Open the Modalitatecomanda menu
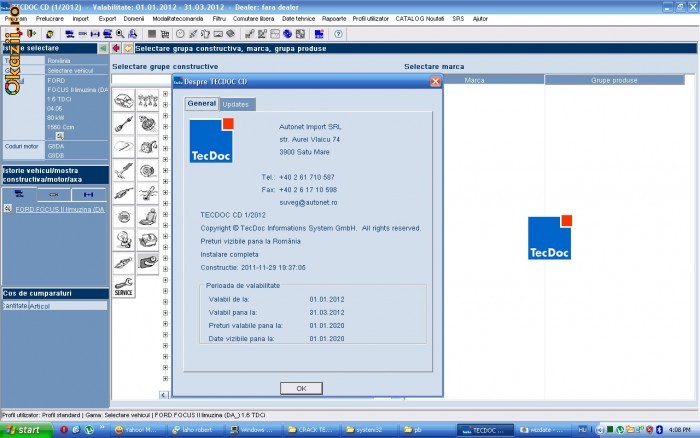This screenshot has width=700, height=438. tap(178, 19)
